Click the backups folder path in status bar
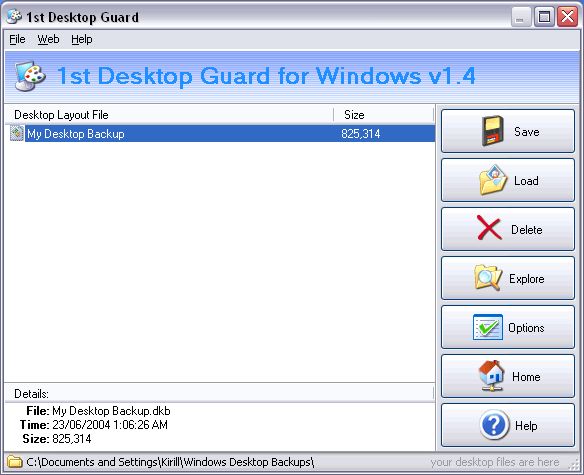Viewport: 584px width, 475px height. 170,462
